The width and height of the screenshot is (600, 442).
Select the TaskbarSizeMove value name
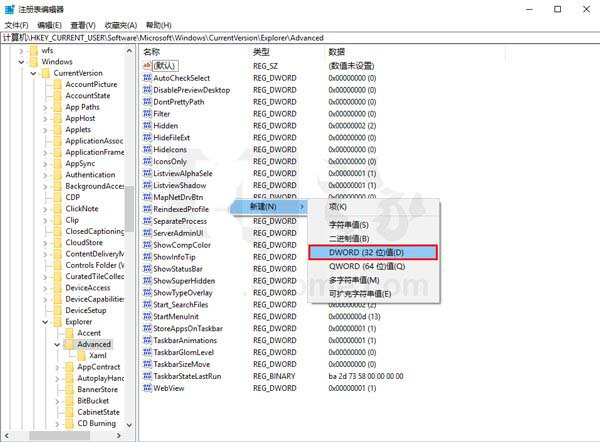tap(181, 364)
